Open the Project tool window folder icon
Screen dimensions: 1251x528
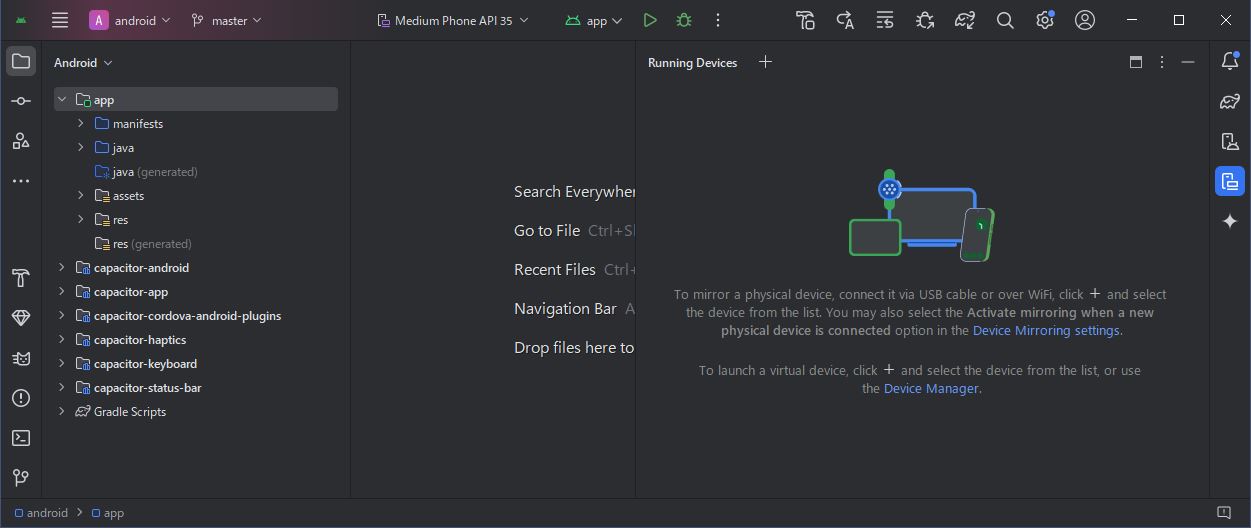(21, 61)
